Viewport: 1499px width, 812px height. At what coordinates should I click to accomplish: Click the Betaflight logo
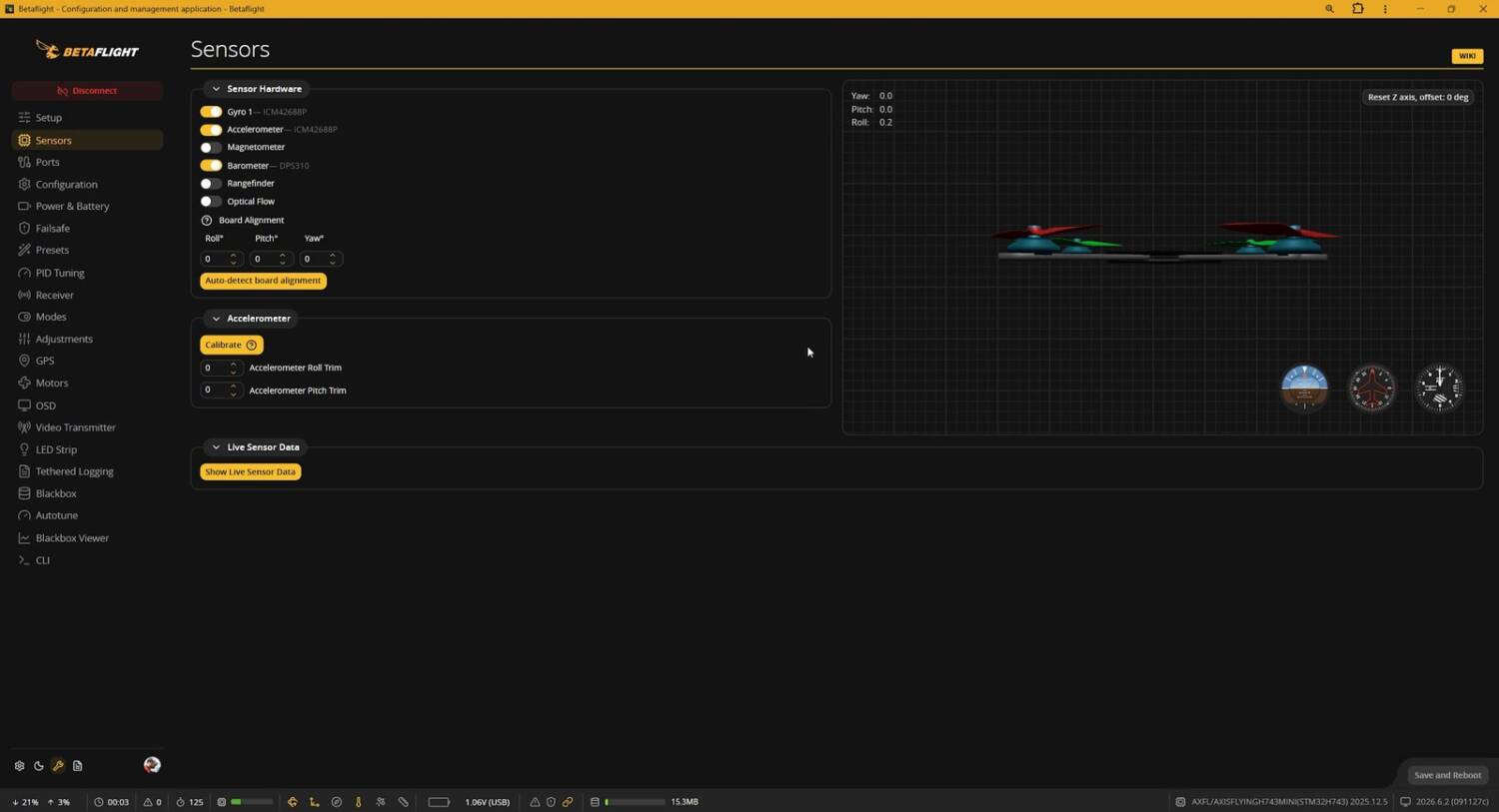pyautogui.click(x=88, y=50)
